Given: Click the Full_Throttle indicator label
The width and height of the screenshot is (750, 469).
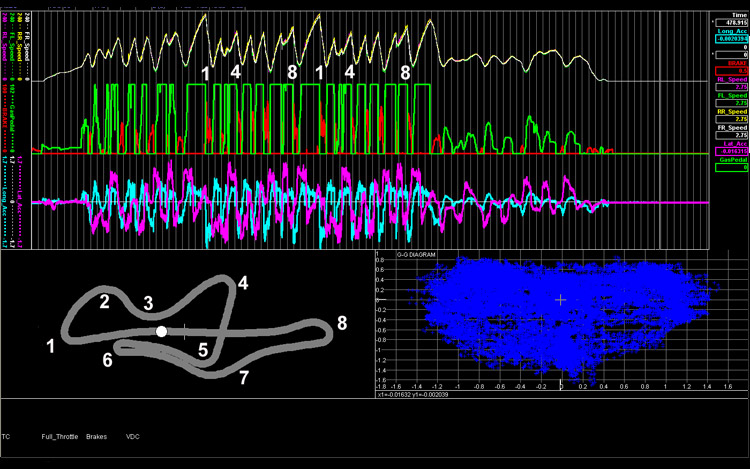Looking at the screenshot, I should pos(59,437).
